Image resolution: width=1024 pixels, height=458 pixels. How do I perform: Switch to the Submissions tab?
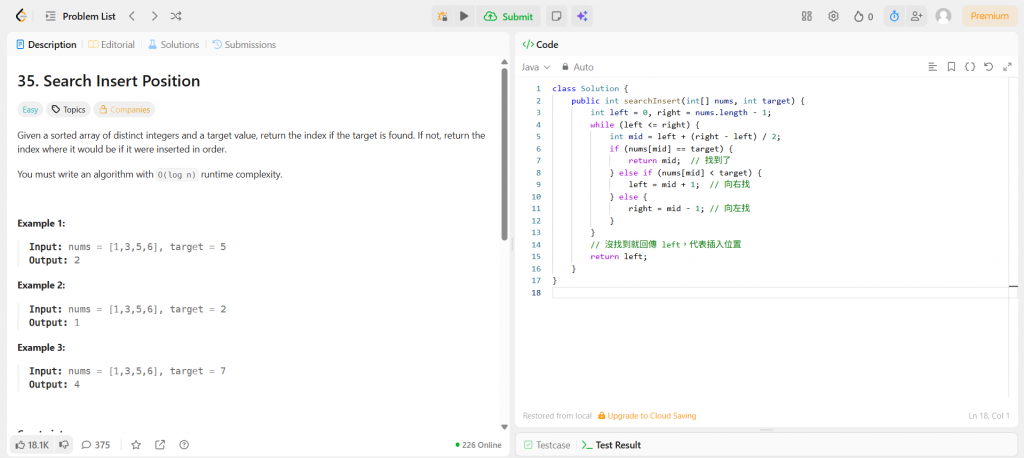pos(244,44)
